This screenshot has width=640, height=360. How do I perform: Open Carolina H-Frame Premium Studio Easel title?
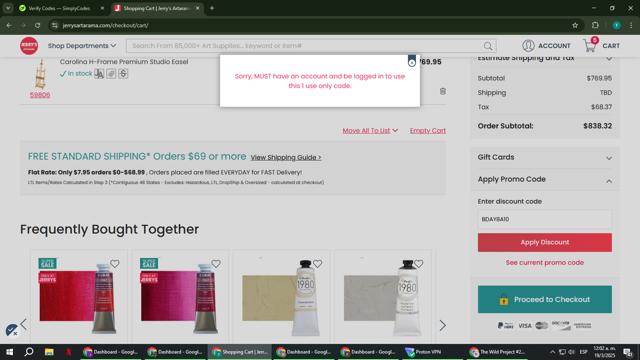(124, 62)
